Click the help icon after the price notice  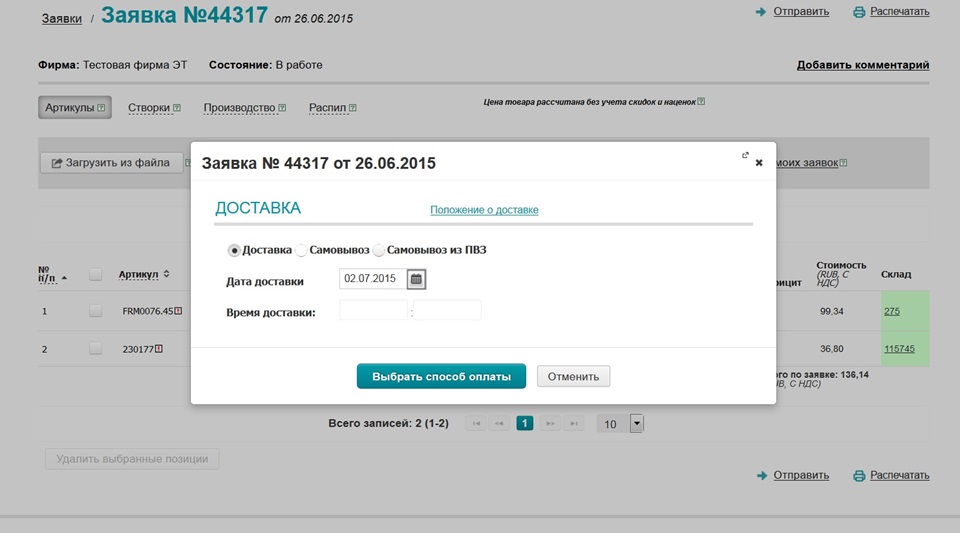coord(701,101)
